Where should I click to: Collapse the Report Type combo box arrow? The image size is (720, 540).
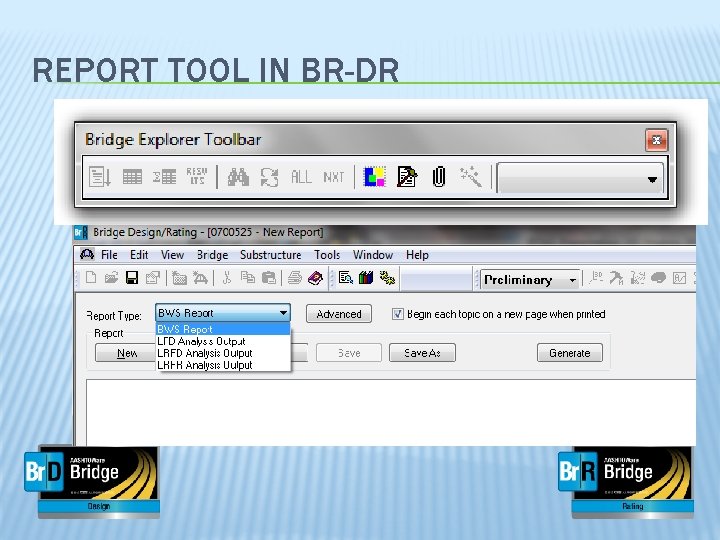click(x=283, y=313)
